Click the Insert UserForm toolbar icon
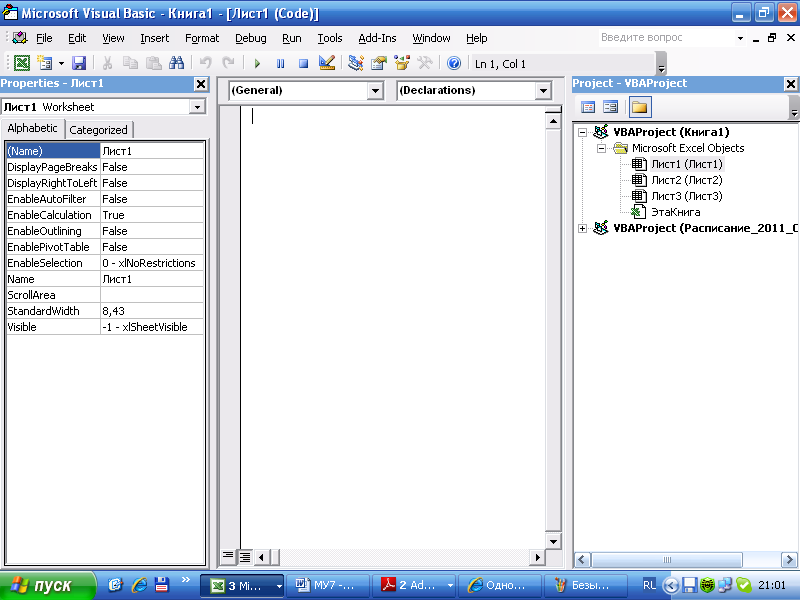800x600 pixels. pos(45,63)
